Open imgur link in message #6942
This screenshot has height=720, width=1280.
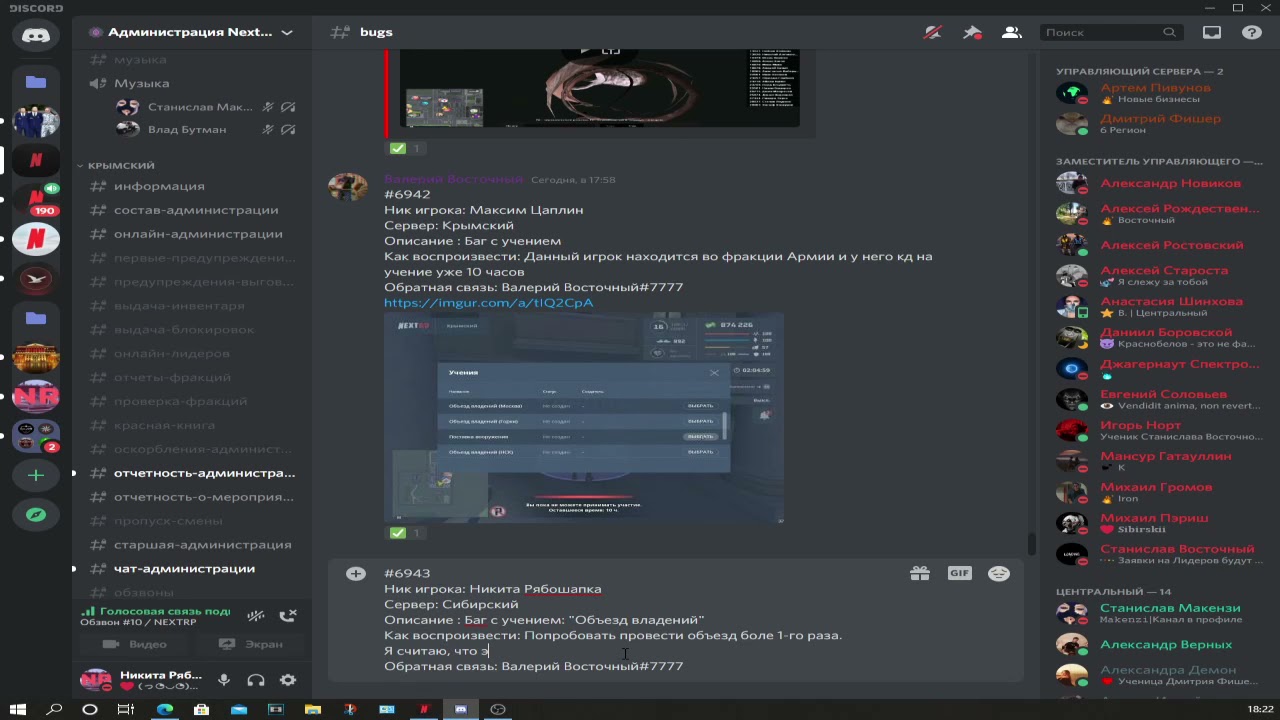tap(489, 302)
